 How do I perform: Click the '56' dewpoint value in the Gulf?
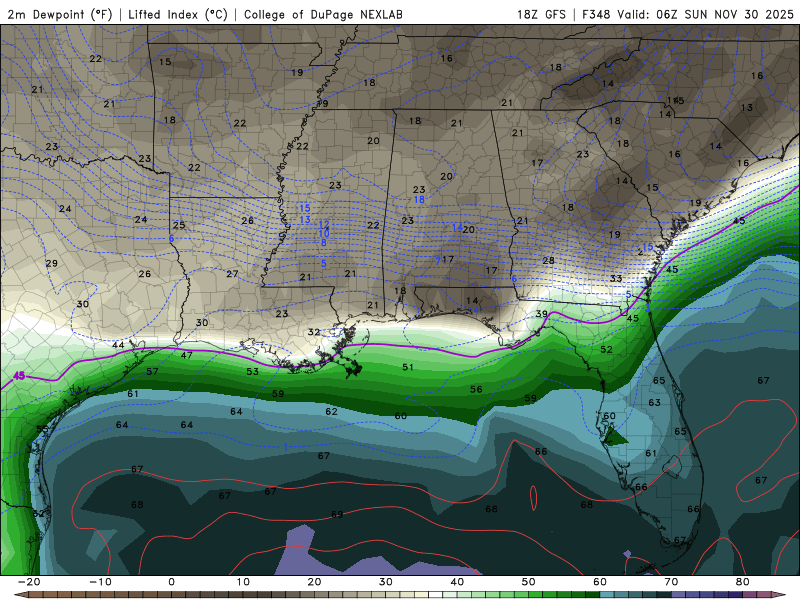pyautogui.click(x=476, y=389)
